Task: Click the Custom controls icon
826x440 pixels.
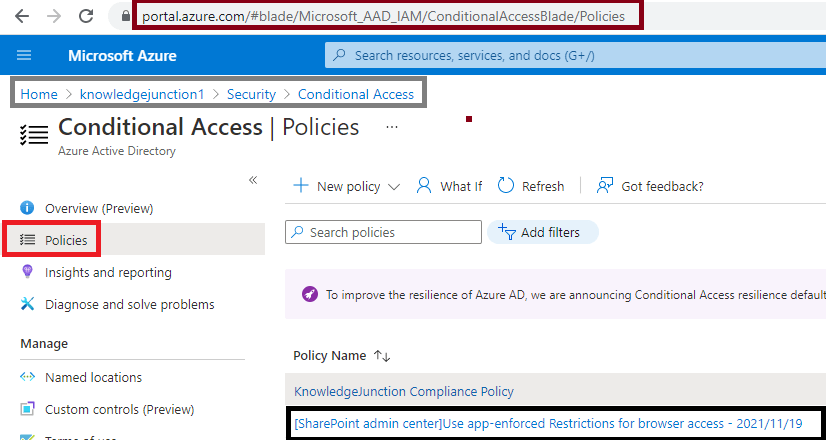Action: point(27,409)
